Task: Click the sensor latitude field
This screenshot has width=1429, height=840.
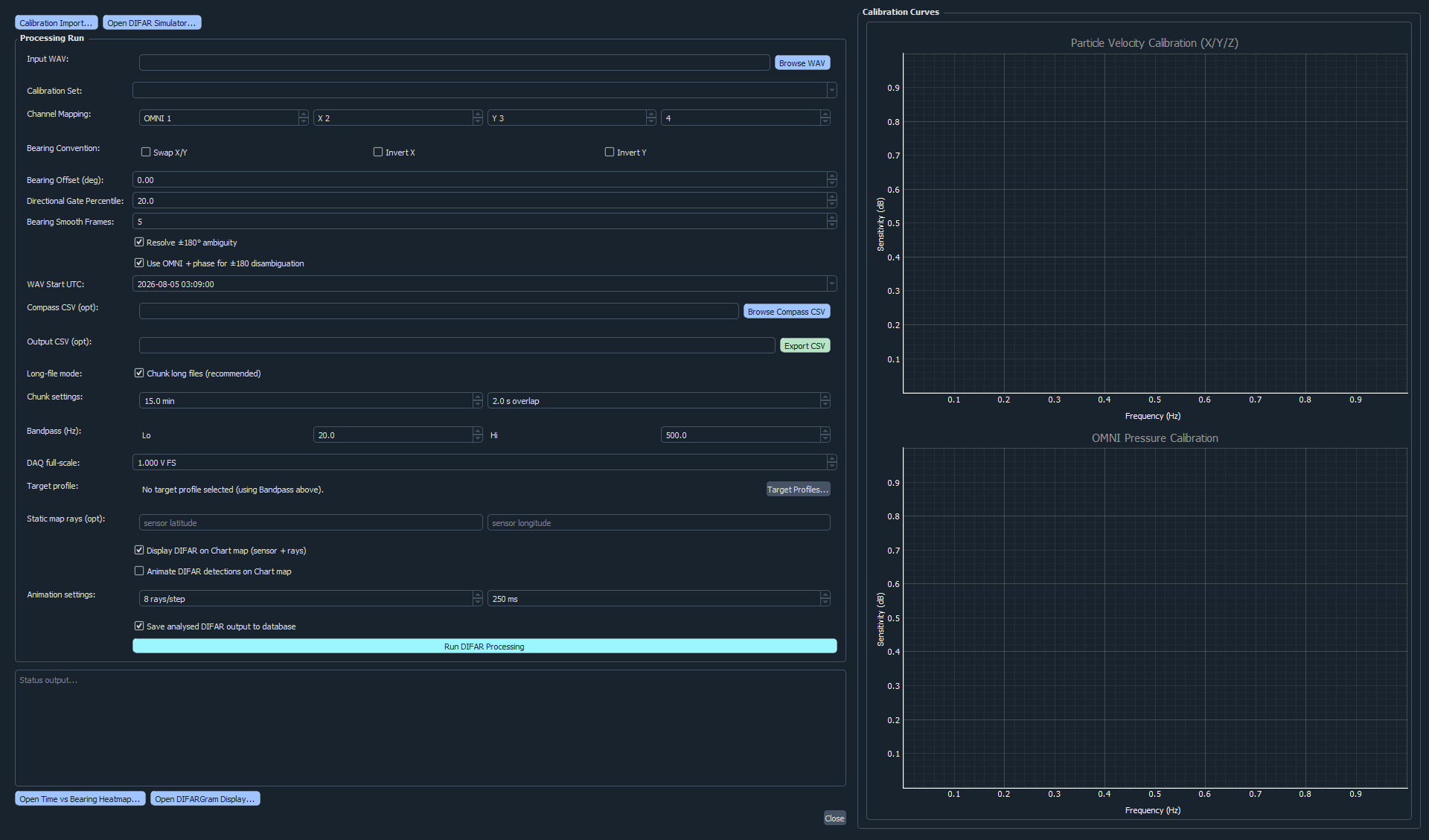Action: click(x=310, y=523)
